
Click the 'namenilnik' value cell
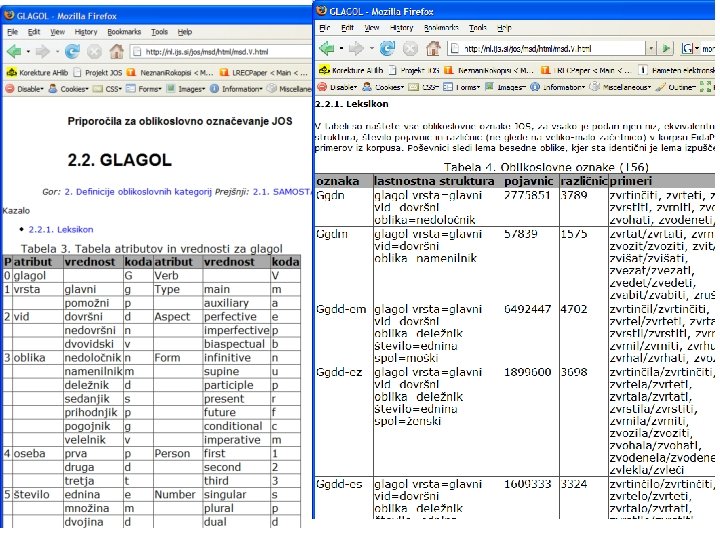point(94,371)
